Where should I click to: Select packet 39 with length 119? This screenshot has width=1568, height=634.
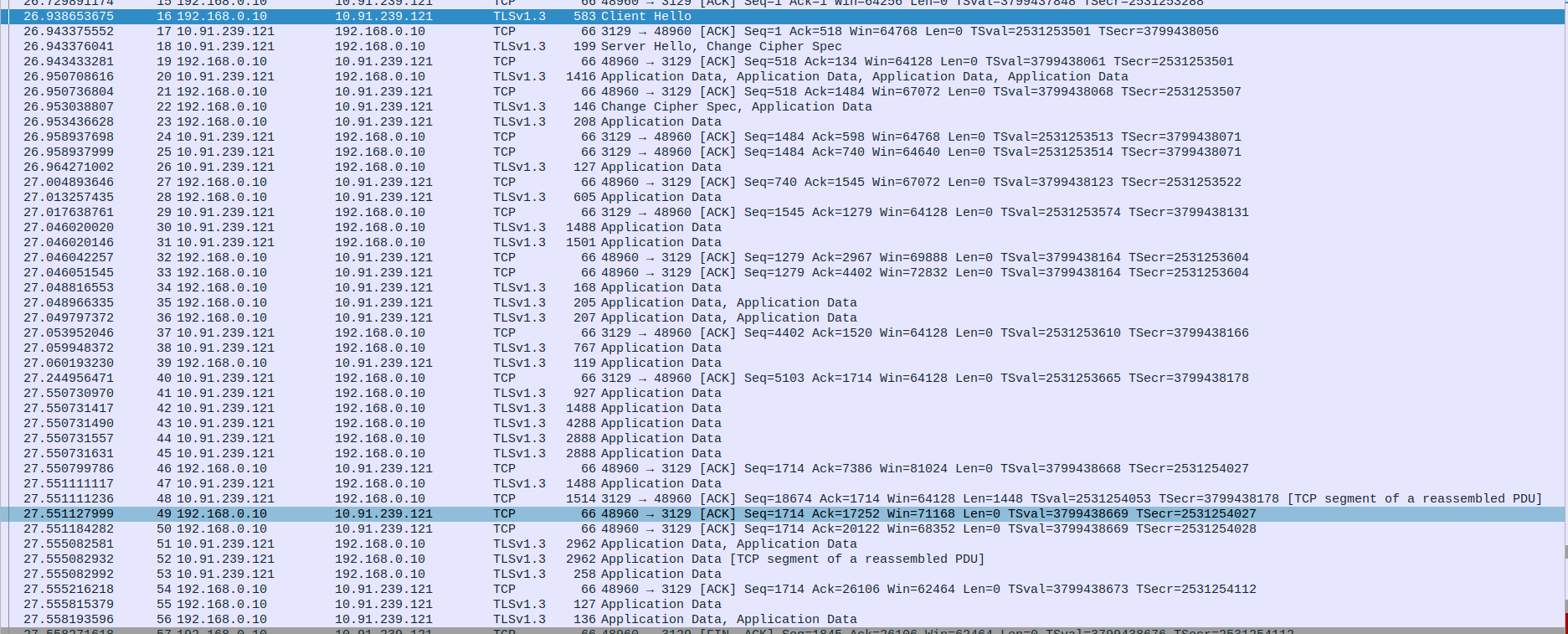pos(586,363)
